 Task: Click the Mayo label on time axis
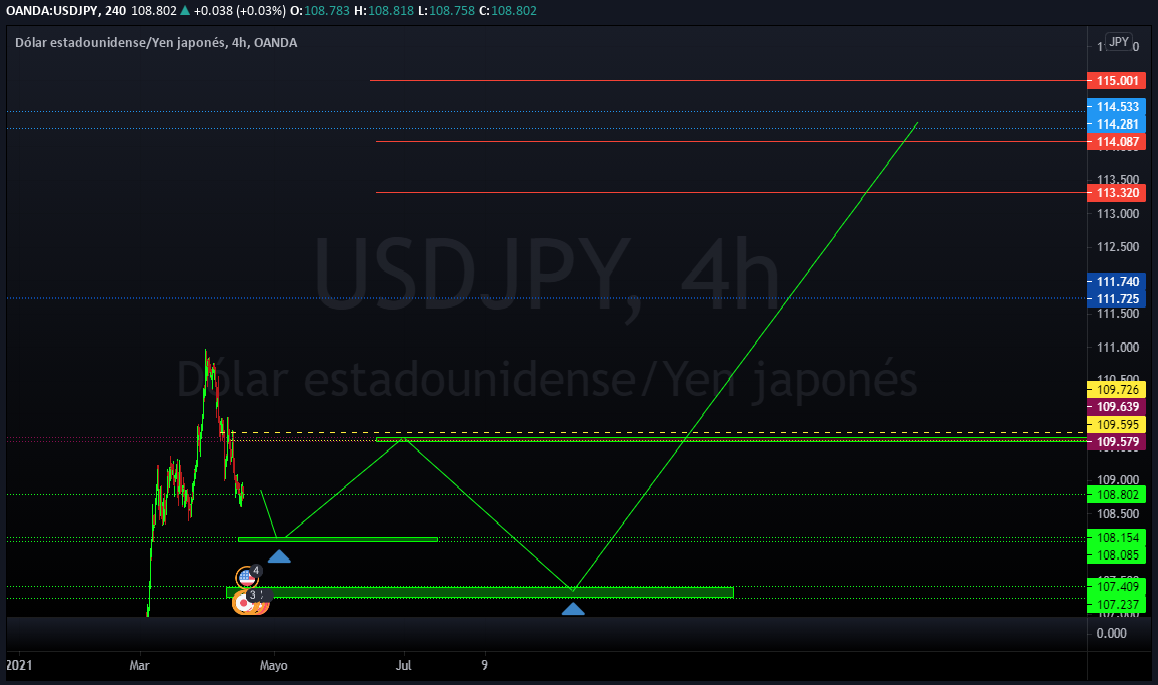(273, 666)
